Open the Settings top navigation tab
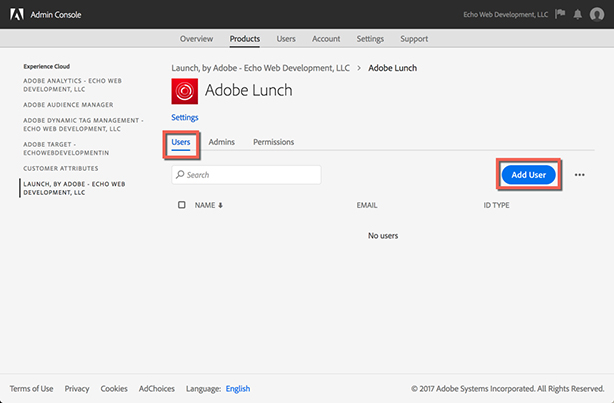 (x=370, y=39)
